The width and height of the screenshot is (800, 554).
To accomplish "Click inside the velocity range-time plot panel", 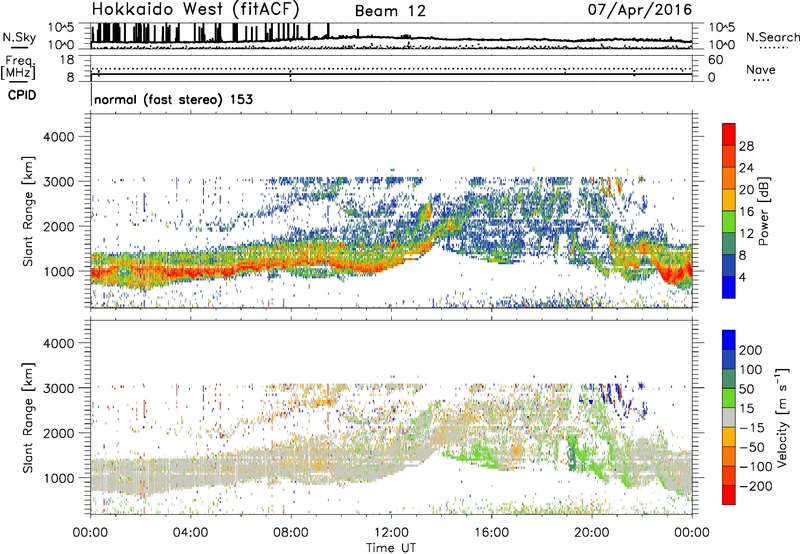I will click(x=391, y=416).
